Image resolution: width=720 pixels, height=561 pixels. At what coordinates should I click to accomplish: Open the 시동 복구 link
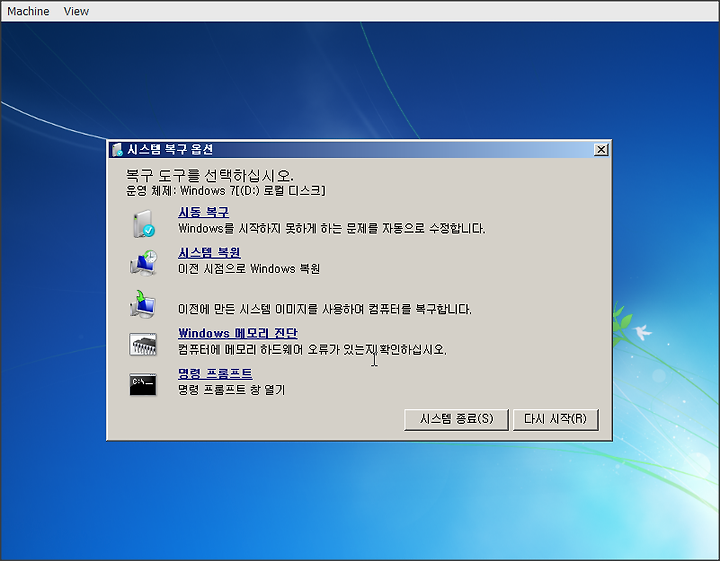tap(203, 212)
